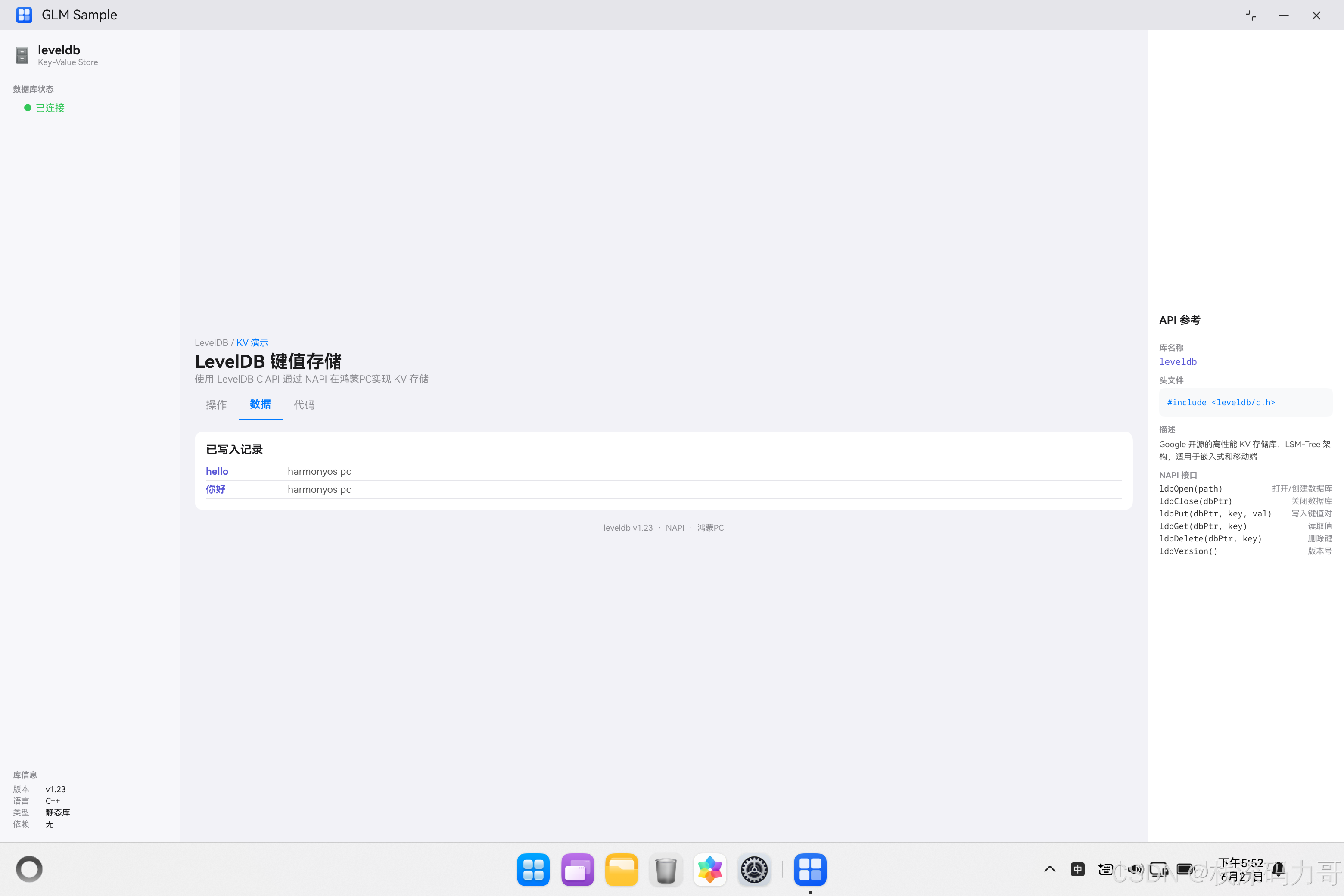
Task: Click the leveldb library name value
Action: (x=1178, y=362)
